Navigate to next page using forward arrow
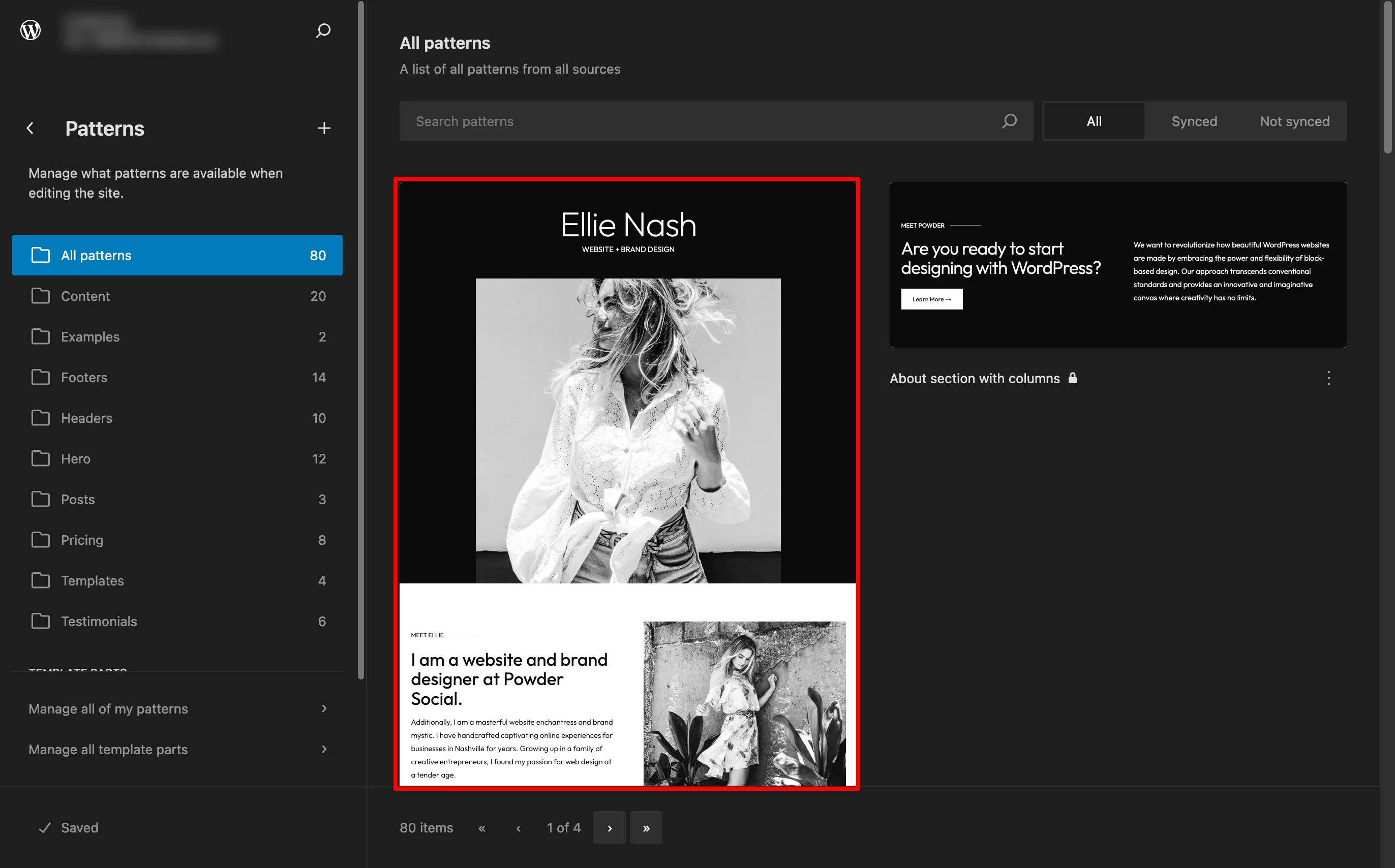The width and height of the screenshot is (1395, 868). tap(611, 828)
